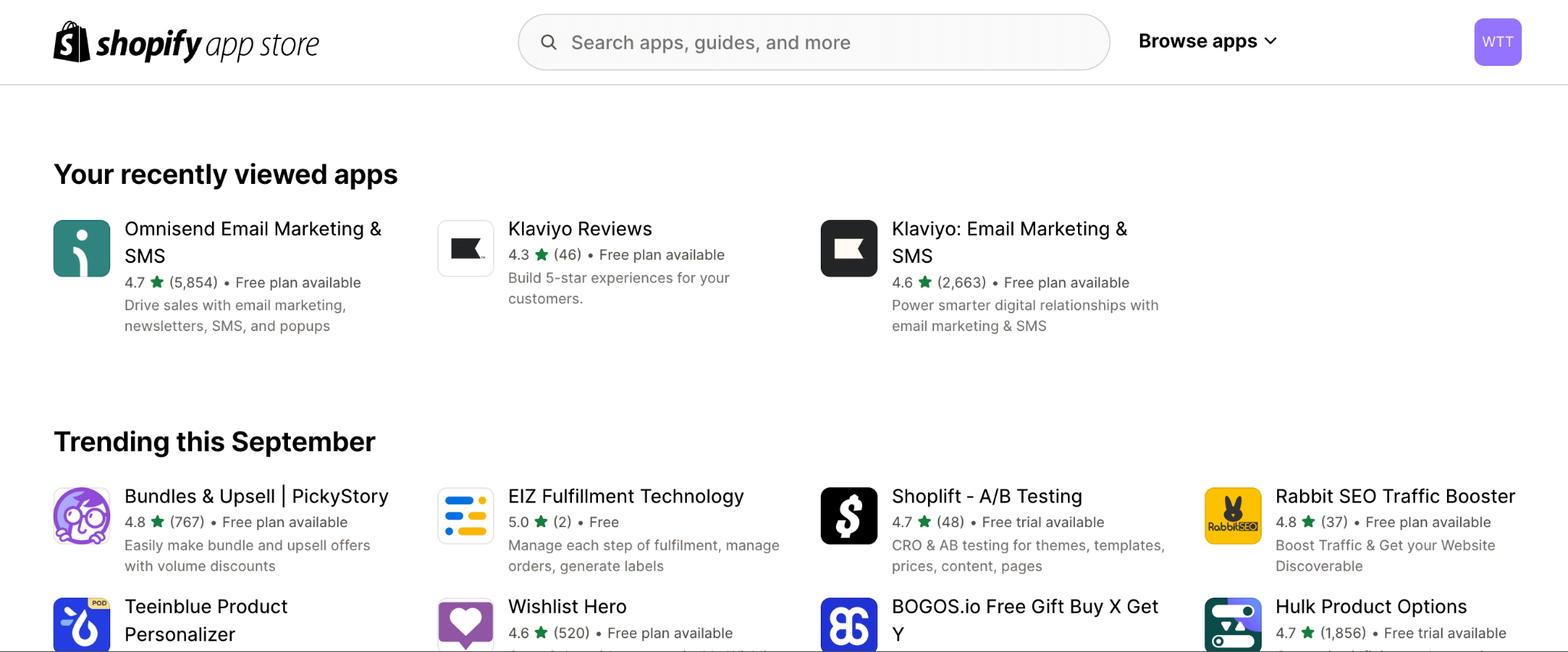Open the Wishlist Hero heart icon

click(x=465, y=624)
